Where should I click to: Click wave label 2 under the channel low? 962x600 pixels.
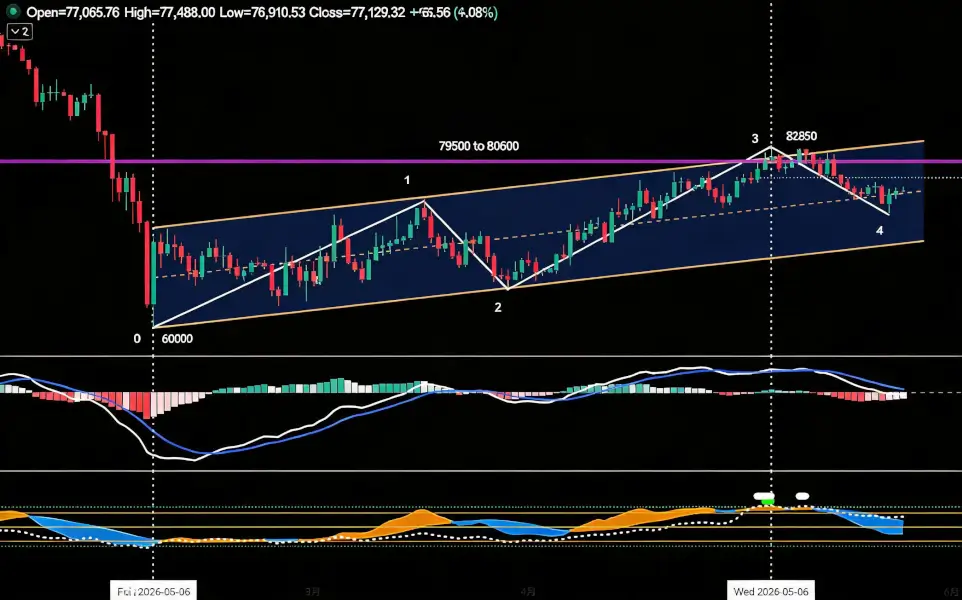(x=498, y=307)
